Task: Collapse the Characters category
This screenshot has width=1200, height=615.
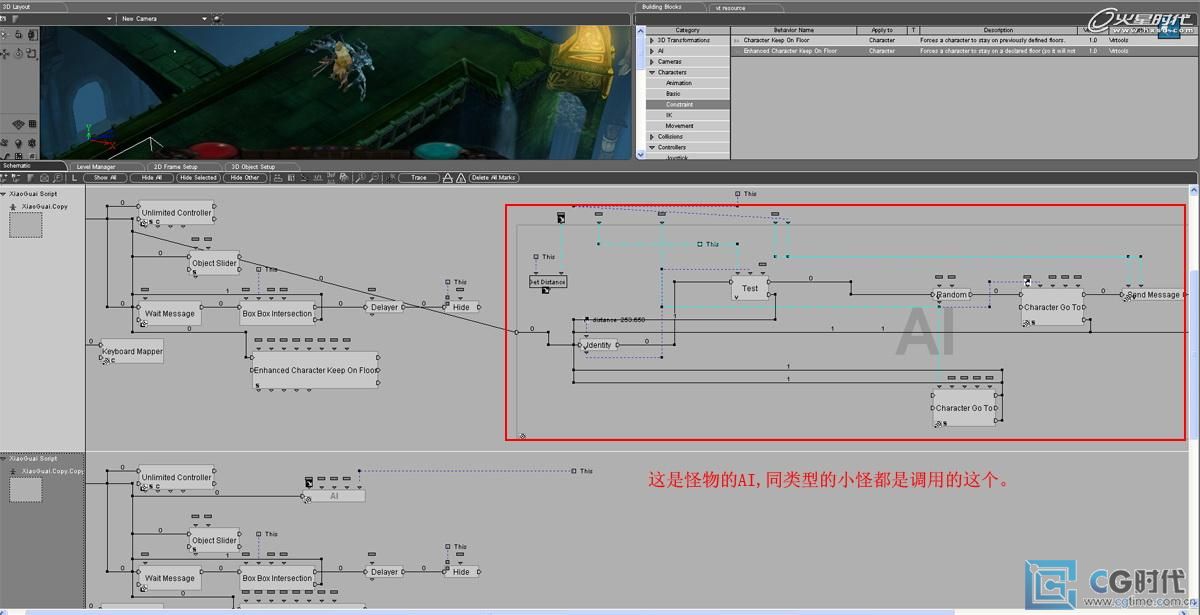Action: pyautogui.click(x=652, y=72)
